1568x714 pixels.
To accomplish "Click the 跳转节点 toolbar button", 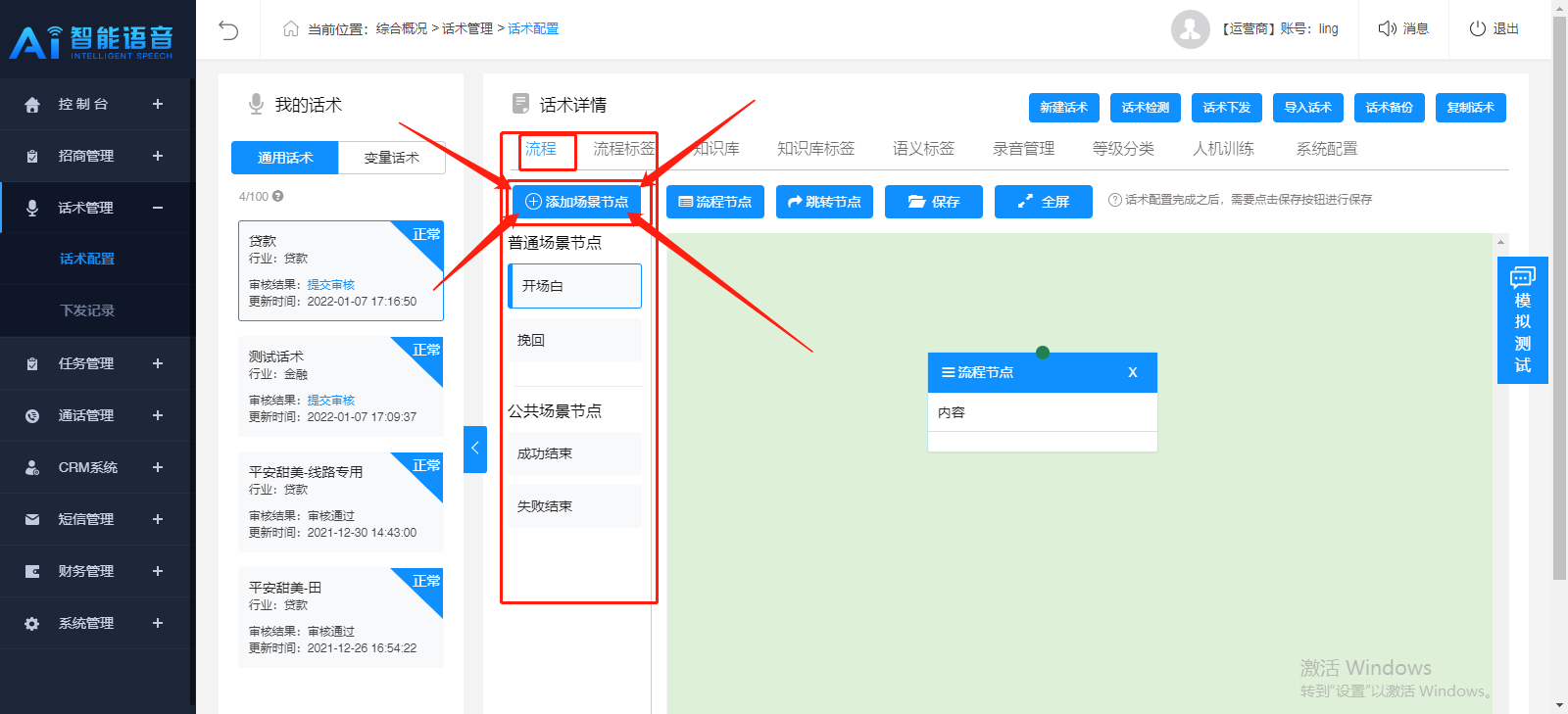I will [825, 202].
